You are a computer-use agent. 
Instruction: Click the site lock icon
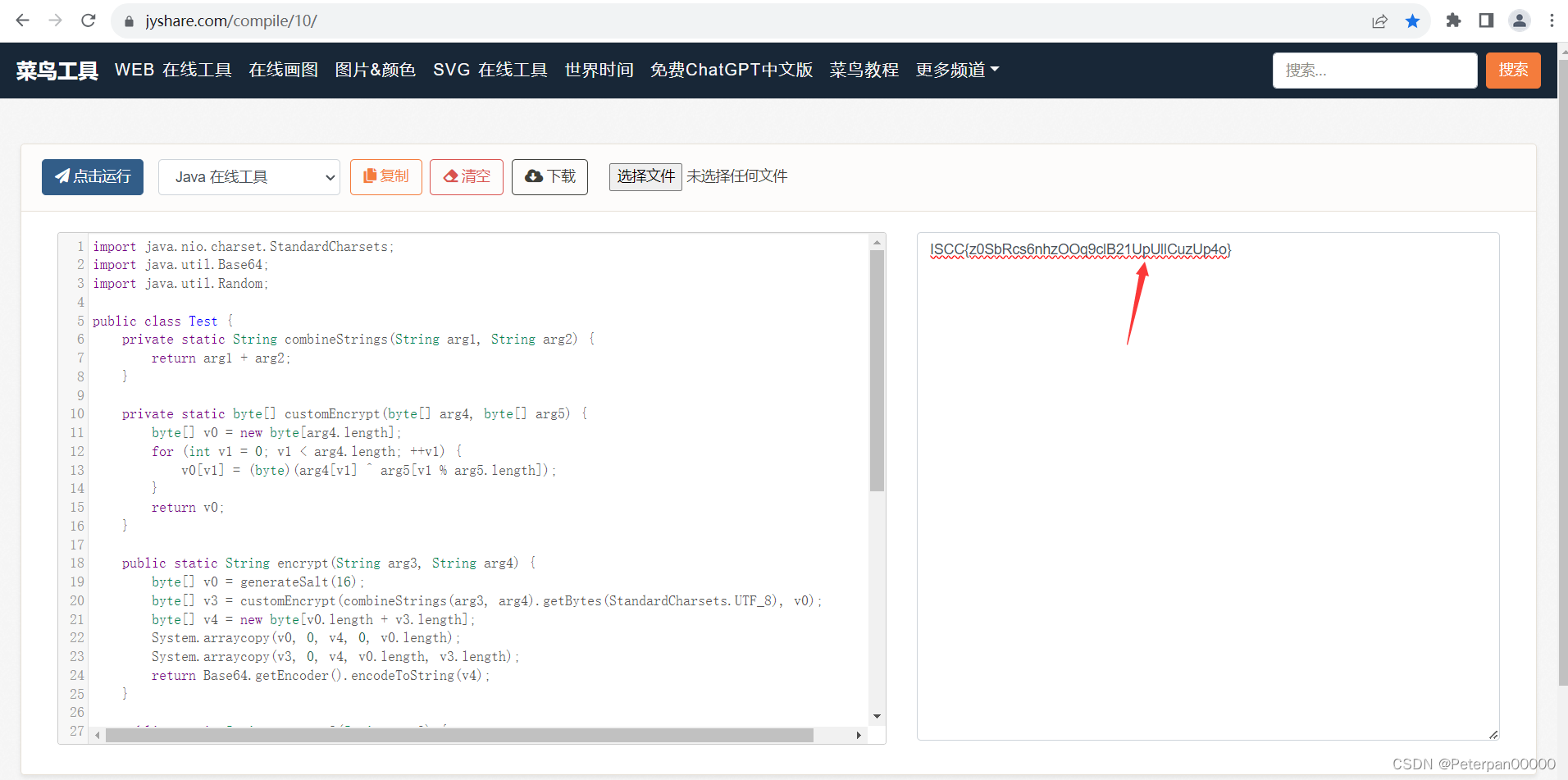[x=129, y=21]
